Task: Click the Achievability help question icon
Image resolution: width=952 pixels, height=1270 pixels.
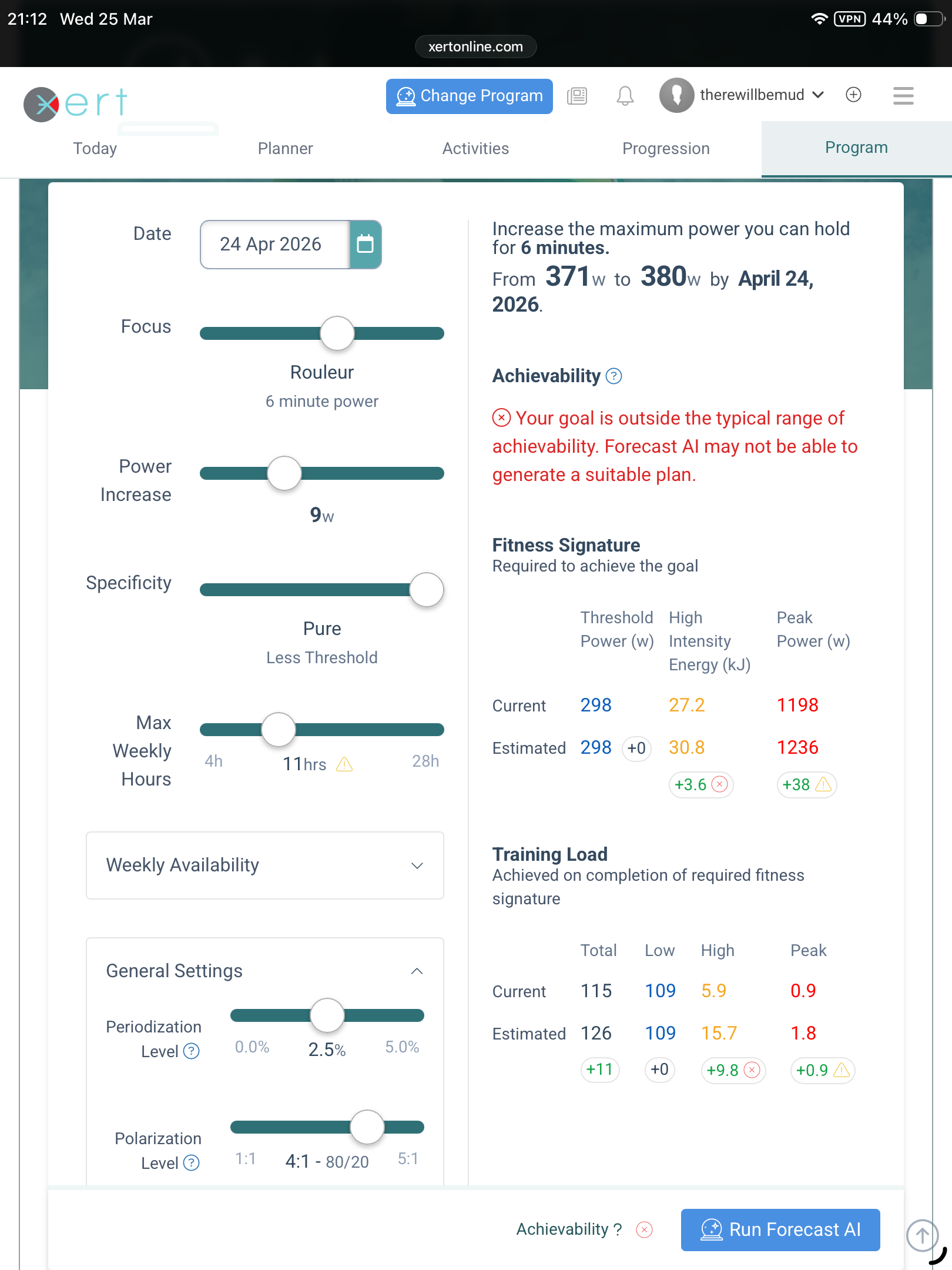Action: click(614, 376)
